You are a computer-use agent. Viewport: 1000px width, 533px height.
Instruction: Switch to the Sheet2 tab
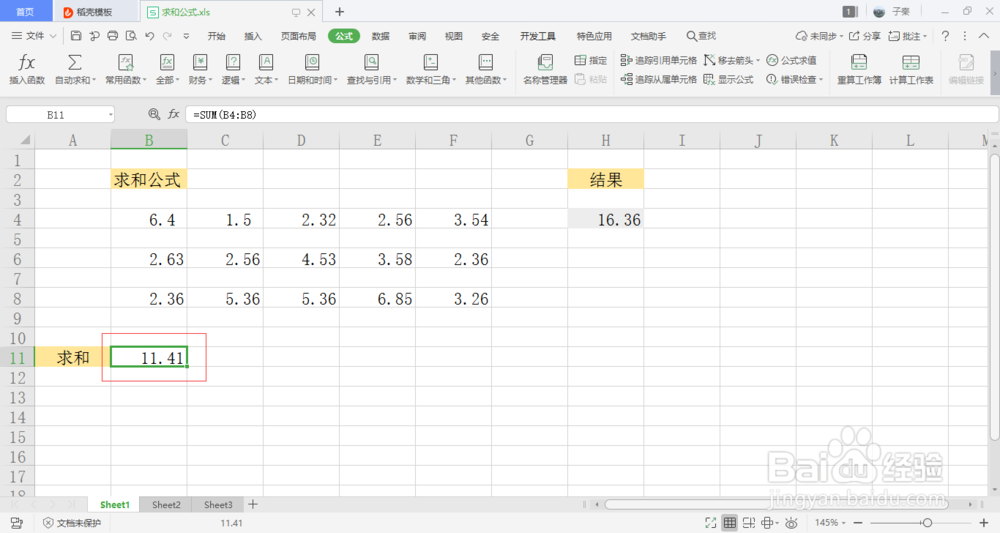[166, 504]
